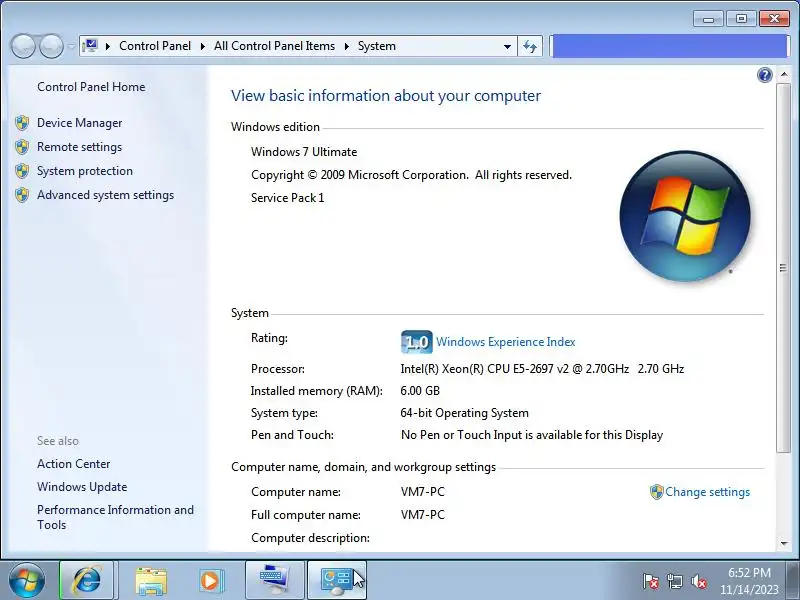Click the Back navigation button
Viewport: 800px width, 600px height.
tap(23, 46)
